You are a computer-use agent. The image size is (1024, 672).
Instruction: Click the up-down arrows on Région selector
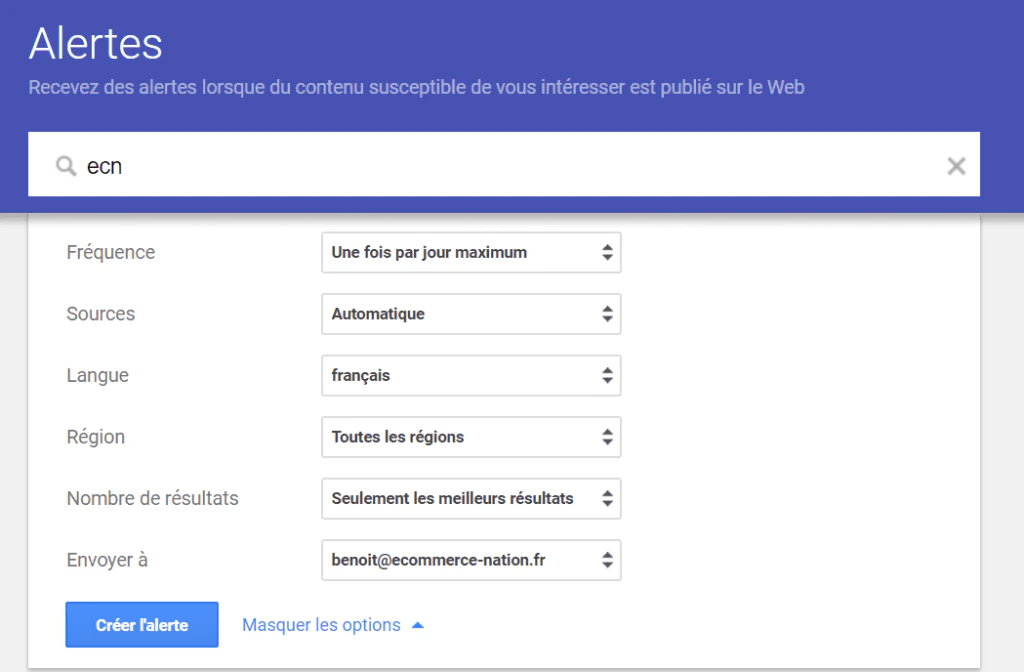pyautogui.click(x=607, y=436)
